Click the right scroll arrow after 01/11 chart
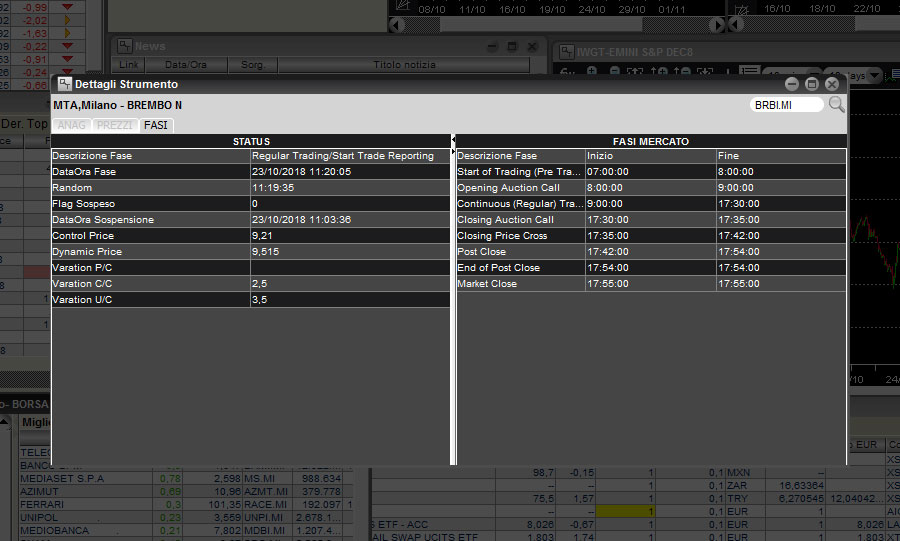 click(x=717, y=25)
